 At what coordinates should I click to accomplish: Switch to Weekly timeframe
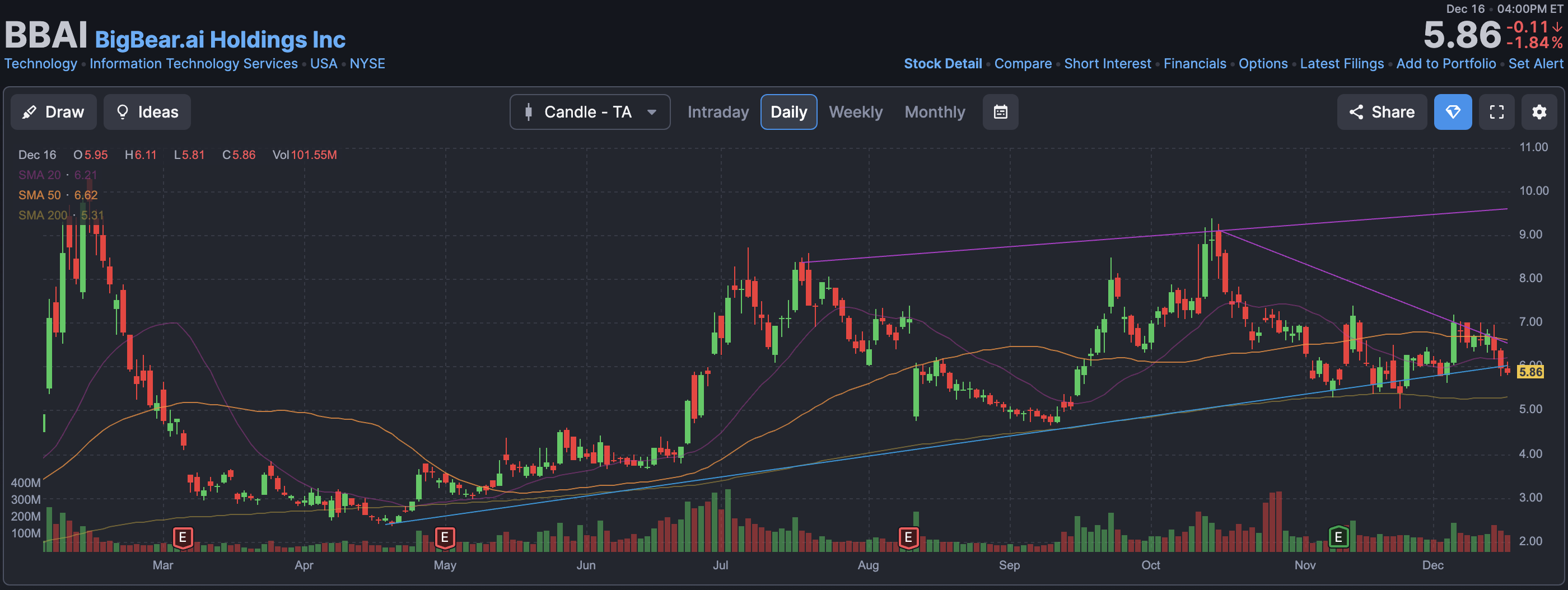(x=855, y=112)
